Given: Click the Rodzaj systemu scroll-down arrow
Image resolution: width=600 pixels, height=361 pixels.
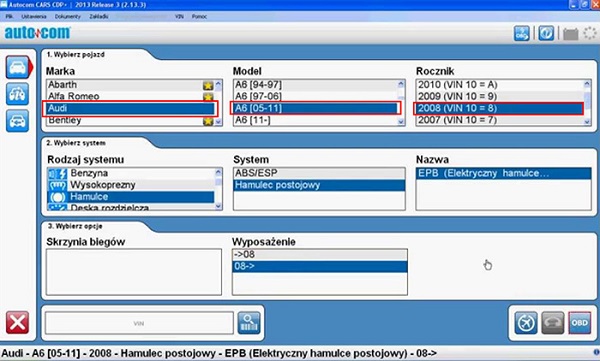Looking at the screenshot, I should [x=218, y=206].
